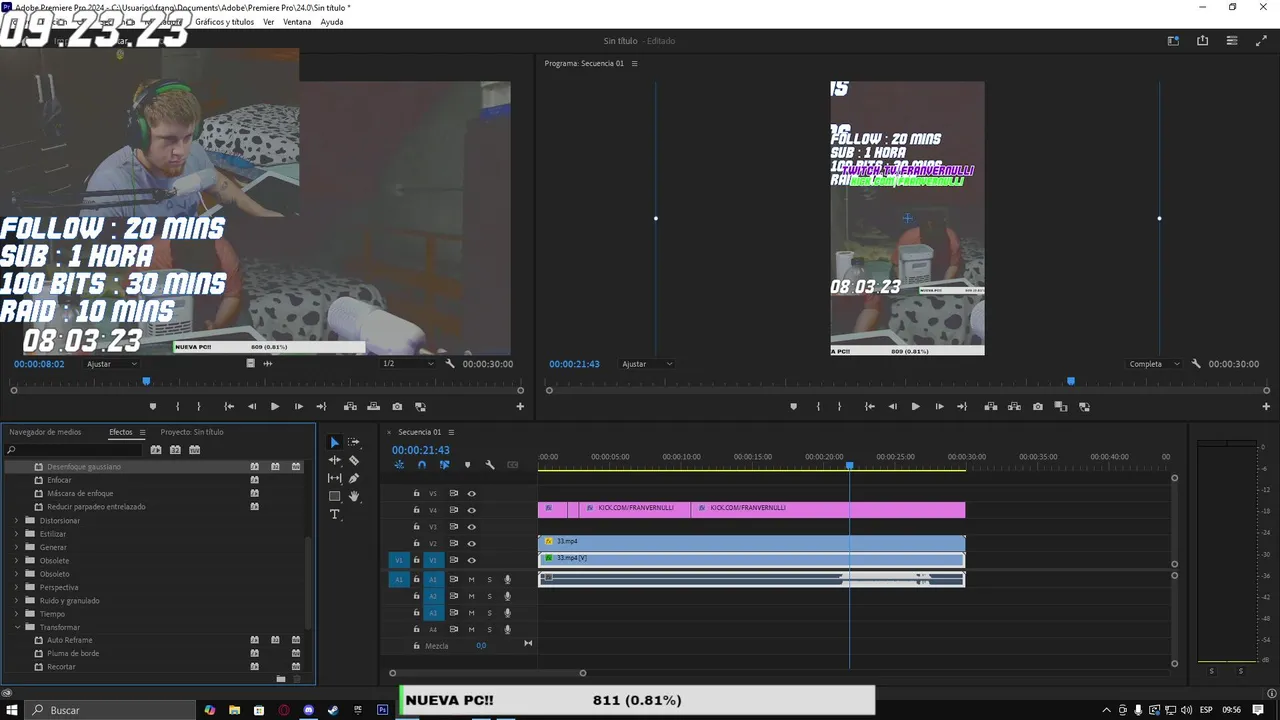Go to In point in Source monitor
The height and width of the screenshot is (720, 1280).
[x=229, y=407]
